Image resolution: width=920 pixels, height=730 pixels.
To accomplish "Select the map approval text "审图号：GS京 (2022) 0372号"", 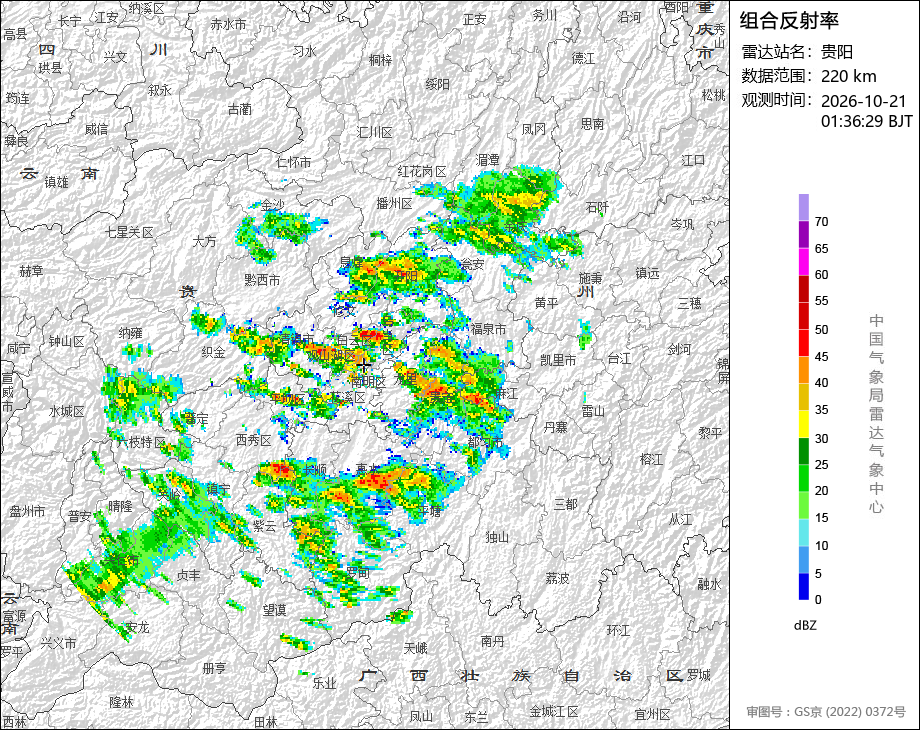I will point(826,712).
